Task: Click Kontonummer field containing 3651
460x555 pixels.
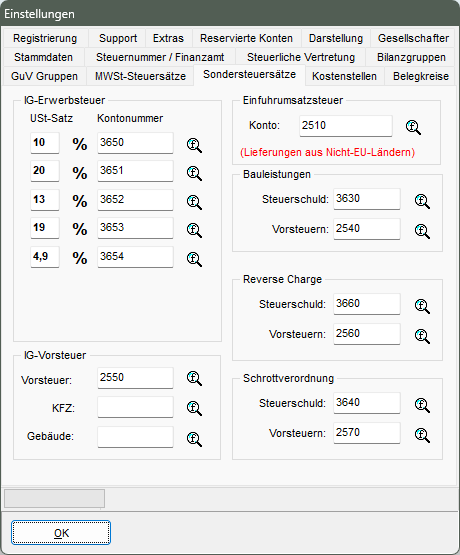Action: [x=136, y=171]
